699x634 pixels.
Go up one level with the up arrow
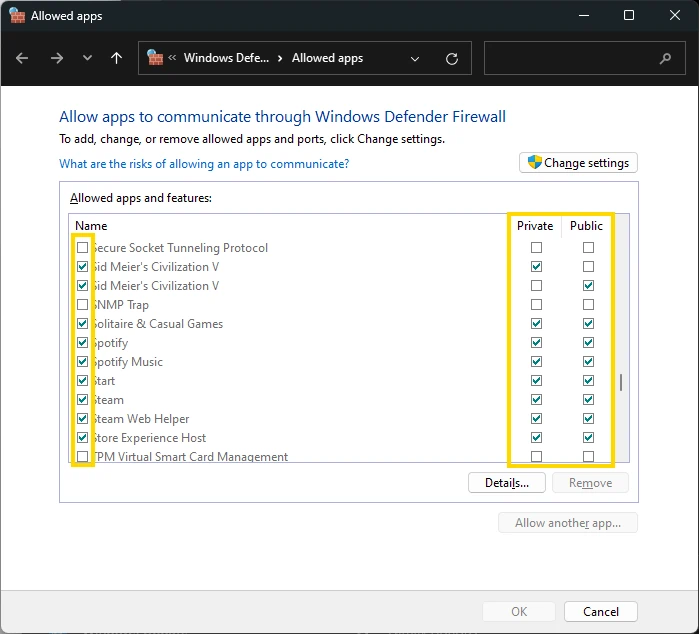(x=116, y=58)
